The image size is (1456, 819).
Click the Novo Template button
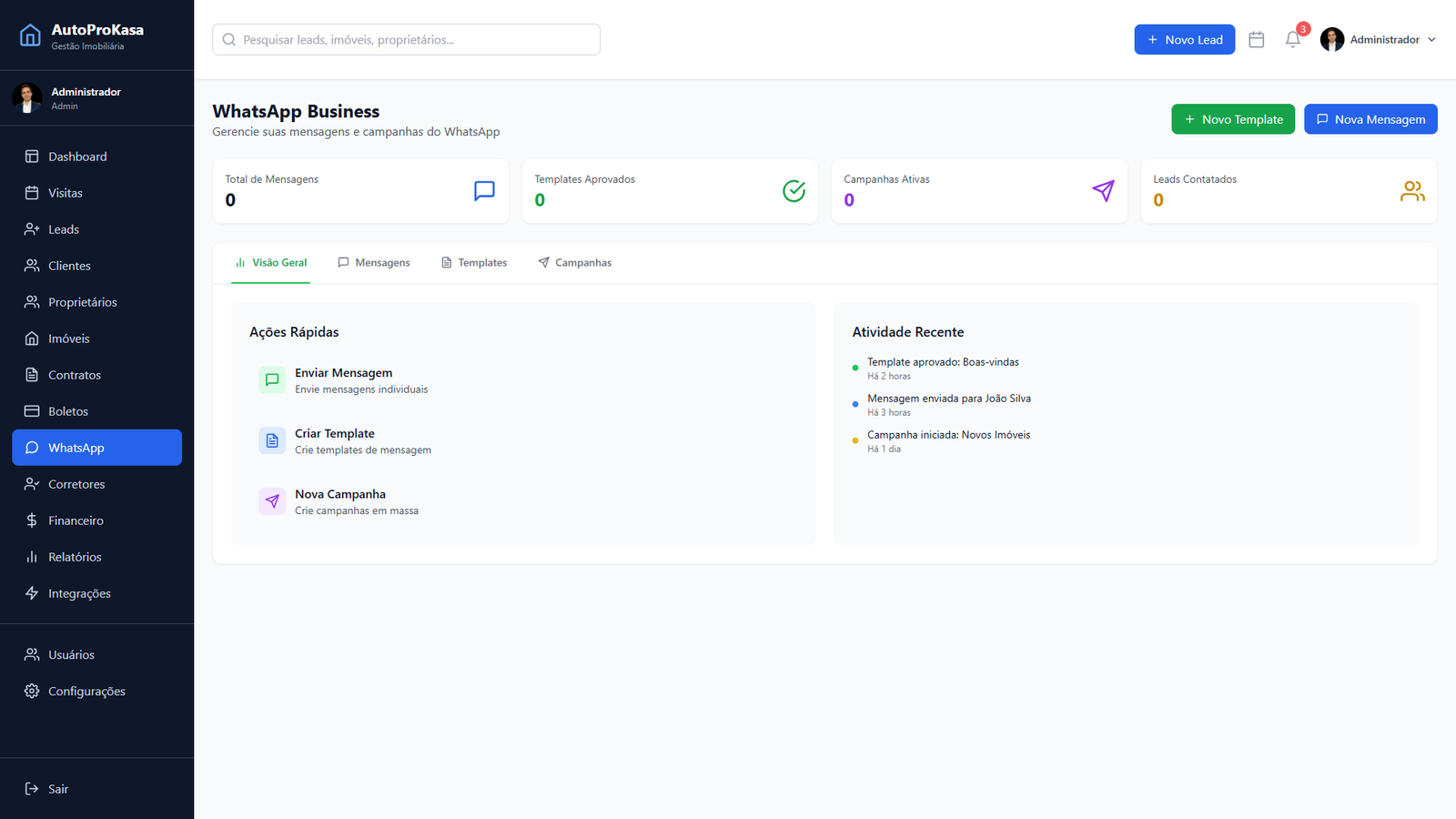(1232, 119)
